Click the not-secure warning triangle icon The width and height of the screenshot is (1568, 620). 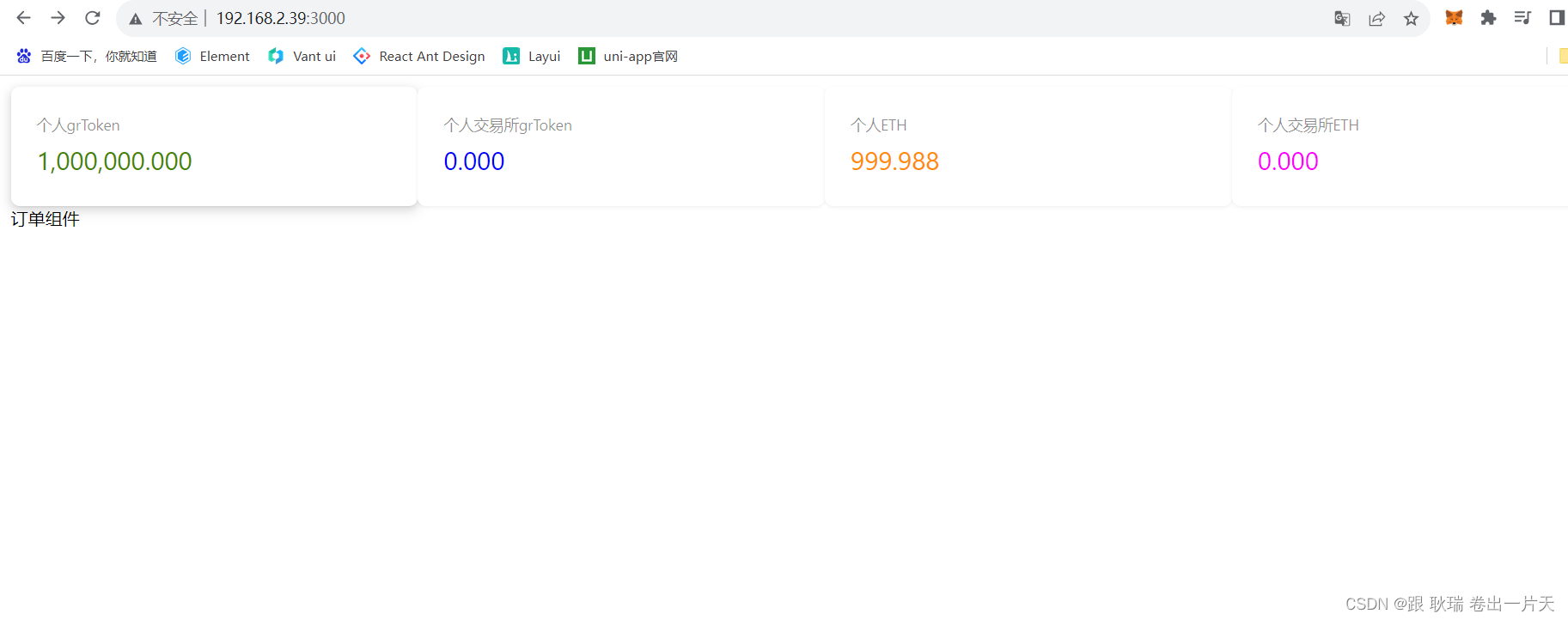136,19
